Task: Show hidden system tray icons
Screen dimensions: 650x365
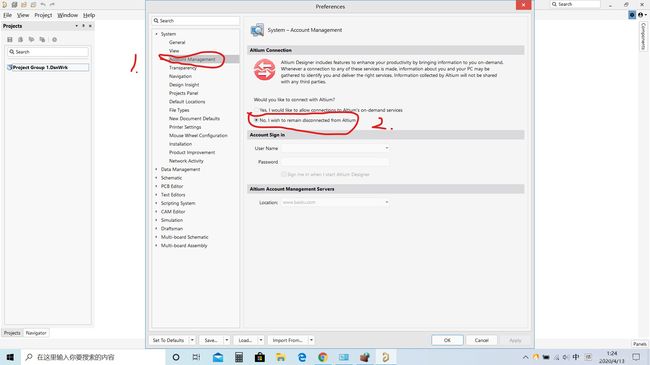Action: pos(525,357)
